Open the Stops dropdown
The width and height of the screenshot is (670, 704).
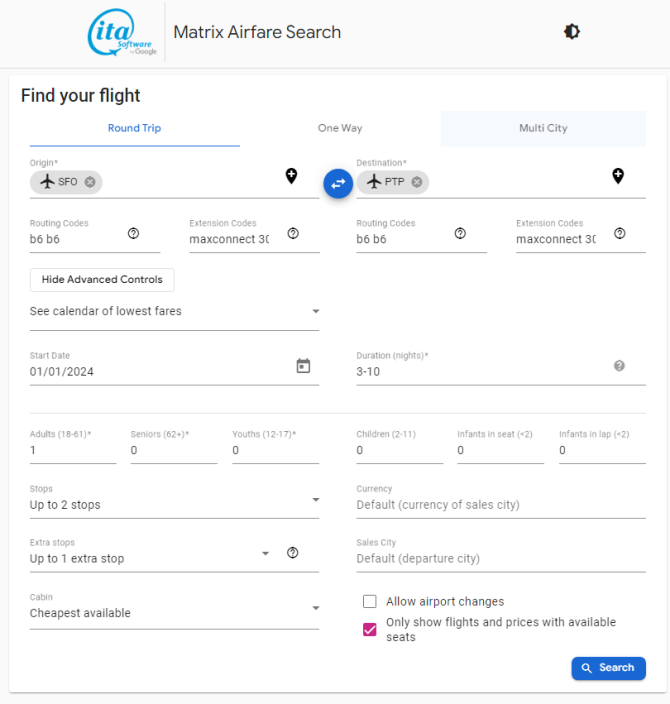(x=174, y=504)
